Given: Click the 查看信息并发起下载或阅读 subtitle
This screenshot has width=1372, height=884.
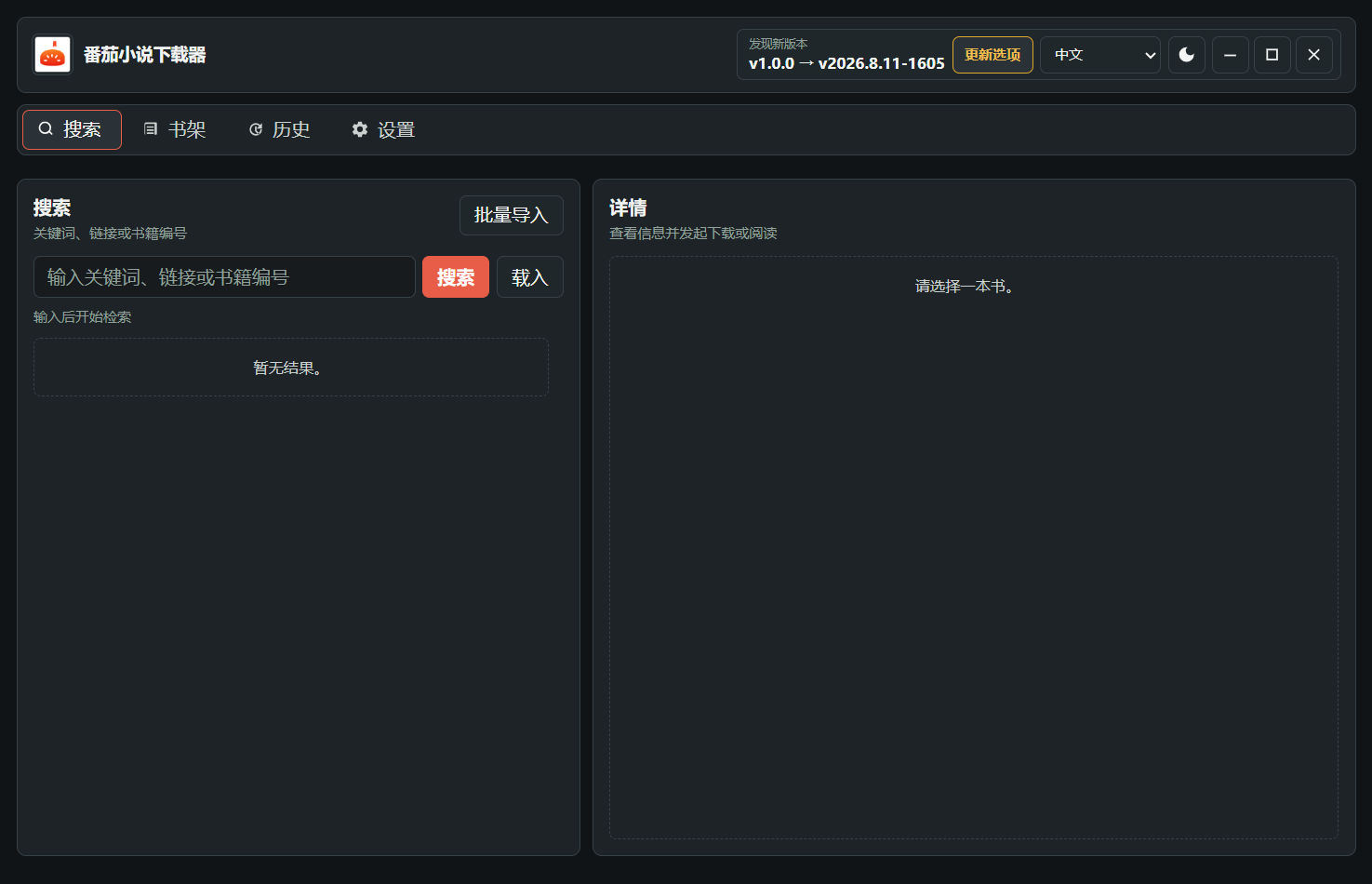Looking at the screenshot, I should point(693,234).
